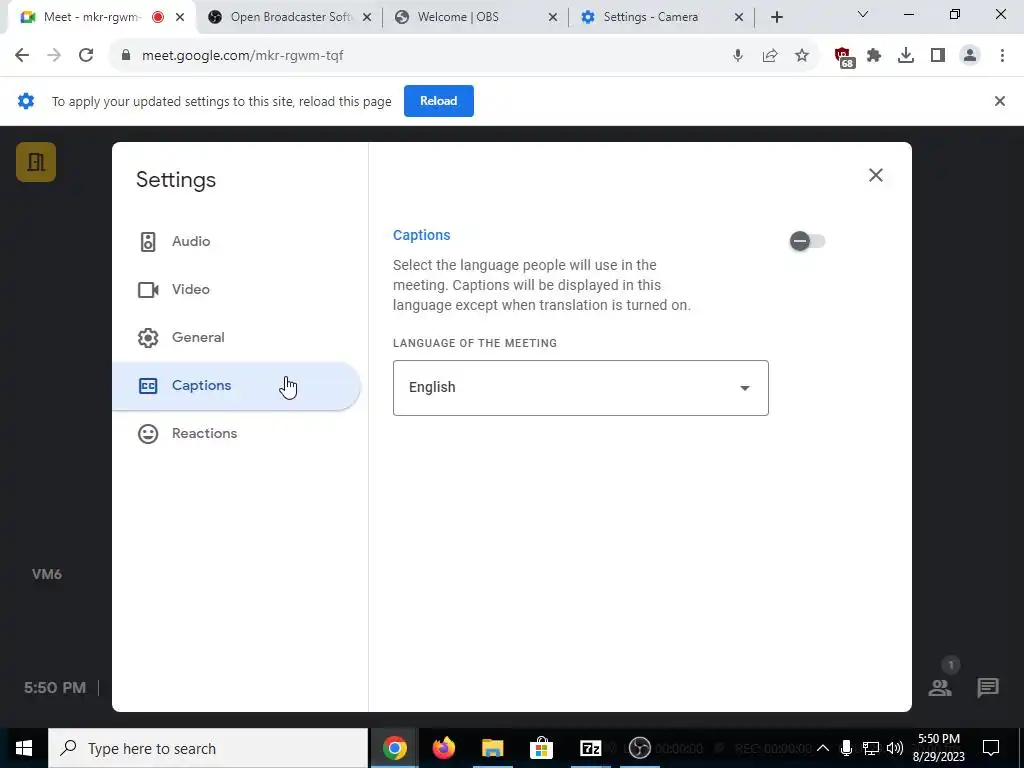Open the Windows notification center icon

991,748
